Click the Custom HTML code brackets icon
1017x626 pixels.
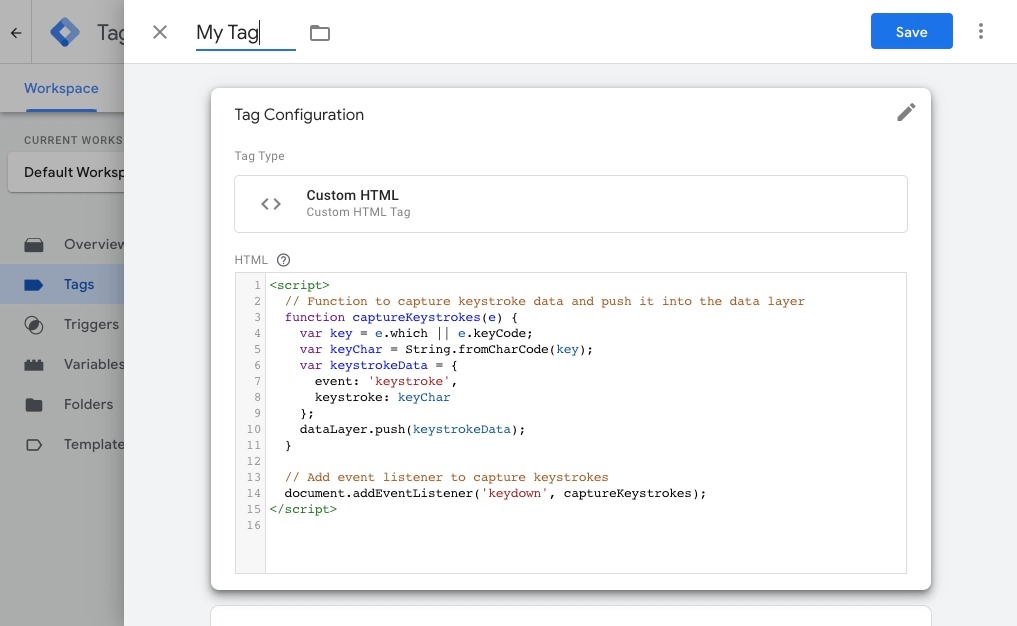pyautogui.click(x=271, y=204)
